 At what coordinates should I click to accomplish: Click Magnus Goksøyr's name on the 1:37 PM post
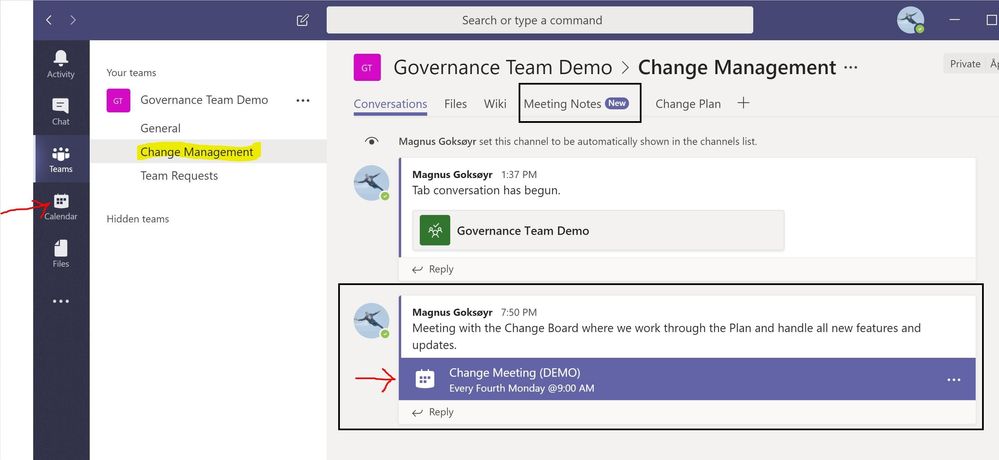click(452, 175)
